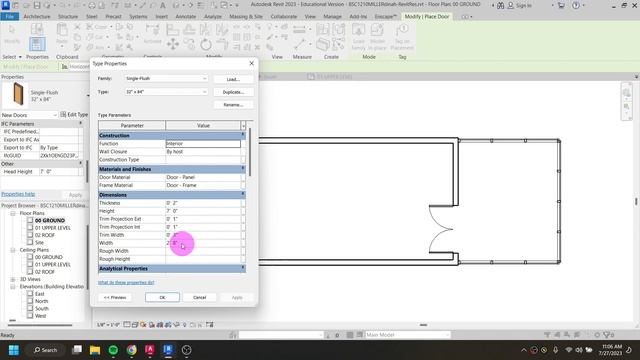This screenshot has height=360, width=640.
Task: Collapse the Floor Plans tree node
Action: [x=13, y=213]
